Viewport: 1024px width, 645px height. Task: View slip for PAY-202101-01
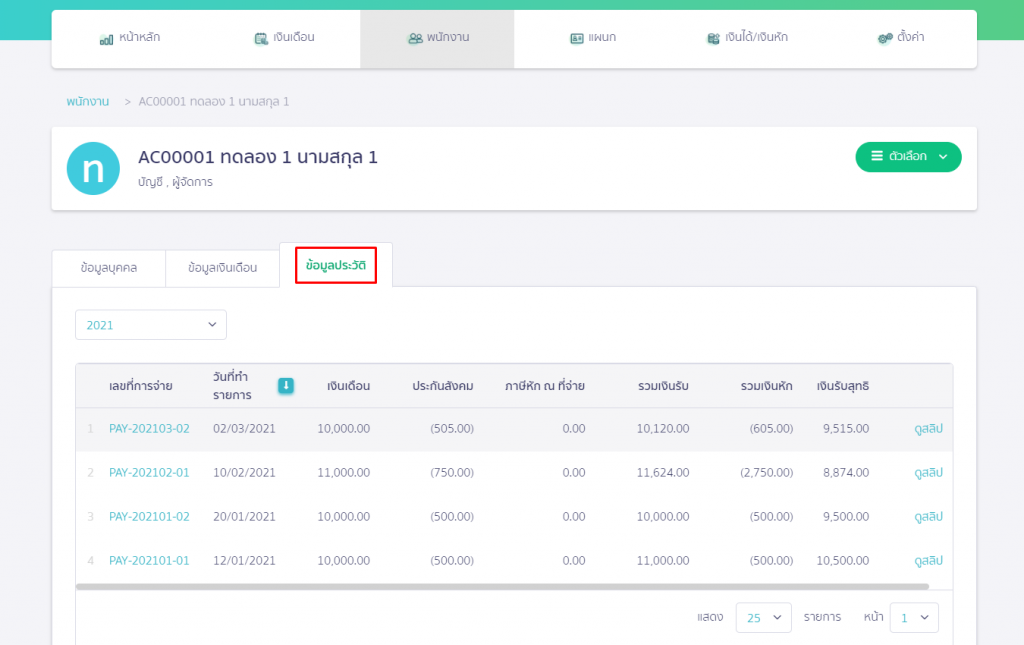[x=928, y=560]
